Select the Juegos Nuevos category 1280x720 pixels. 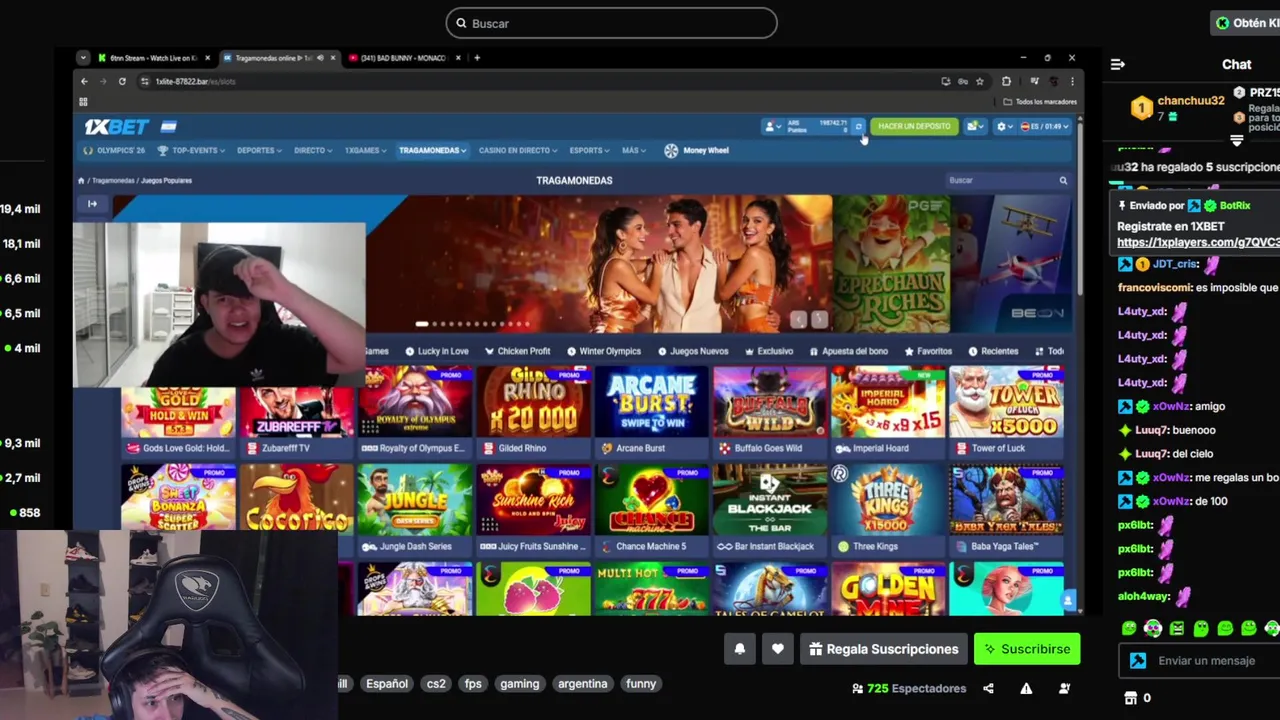point(693,351)
